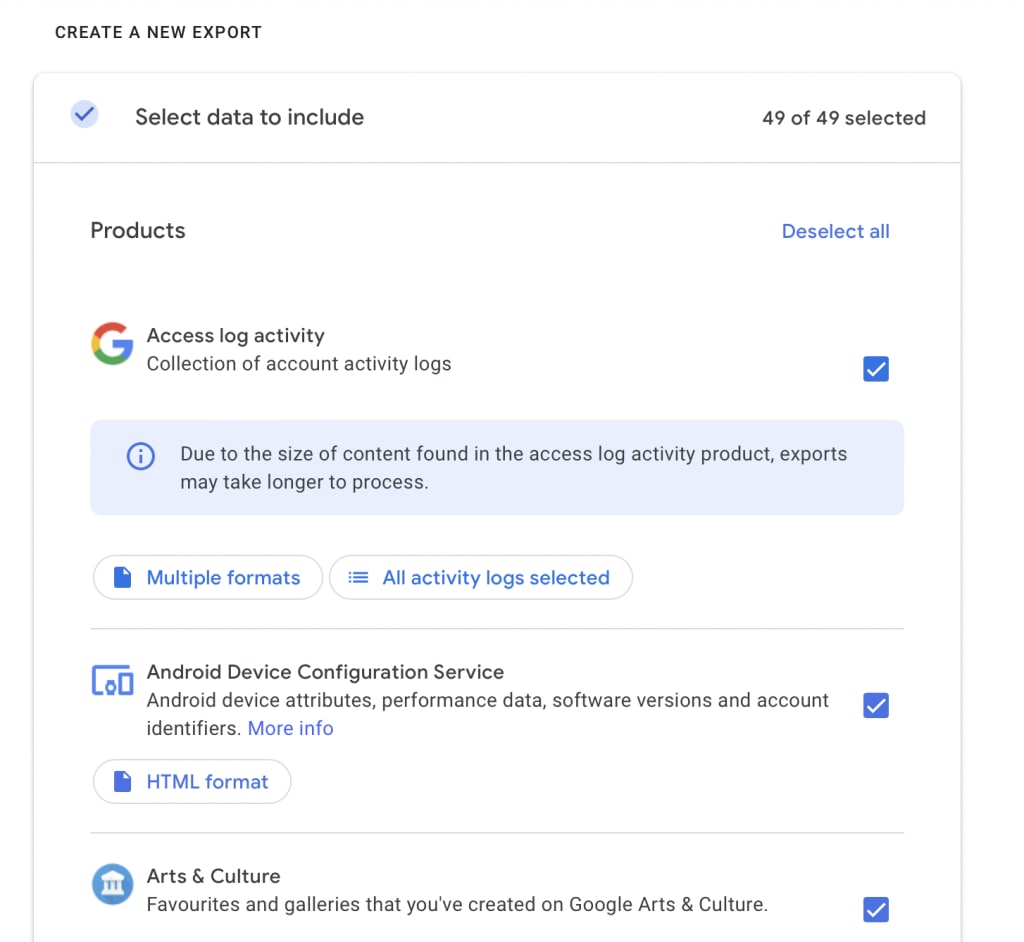Select the Access log activity title
Screen dimensions: 1024x942
point(236,336)
